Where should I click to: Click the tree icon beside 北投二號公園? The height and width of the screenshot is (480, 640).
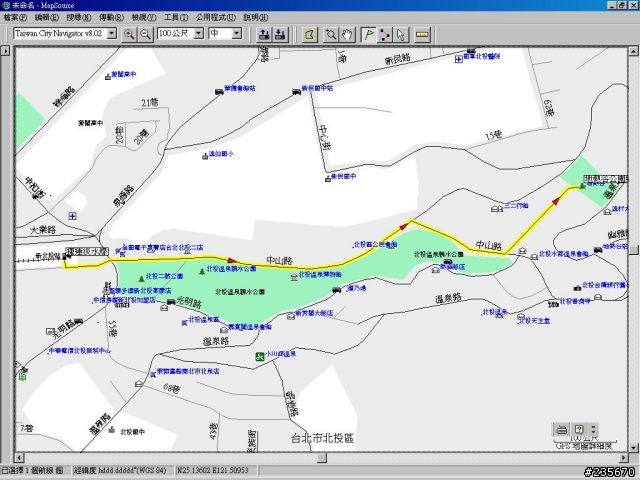pyautogui.click(x=141, y=279)
